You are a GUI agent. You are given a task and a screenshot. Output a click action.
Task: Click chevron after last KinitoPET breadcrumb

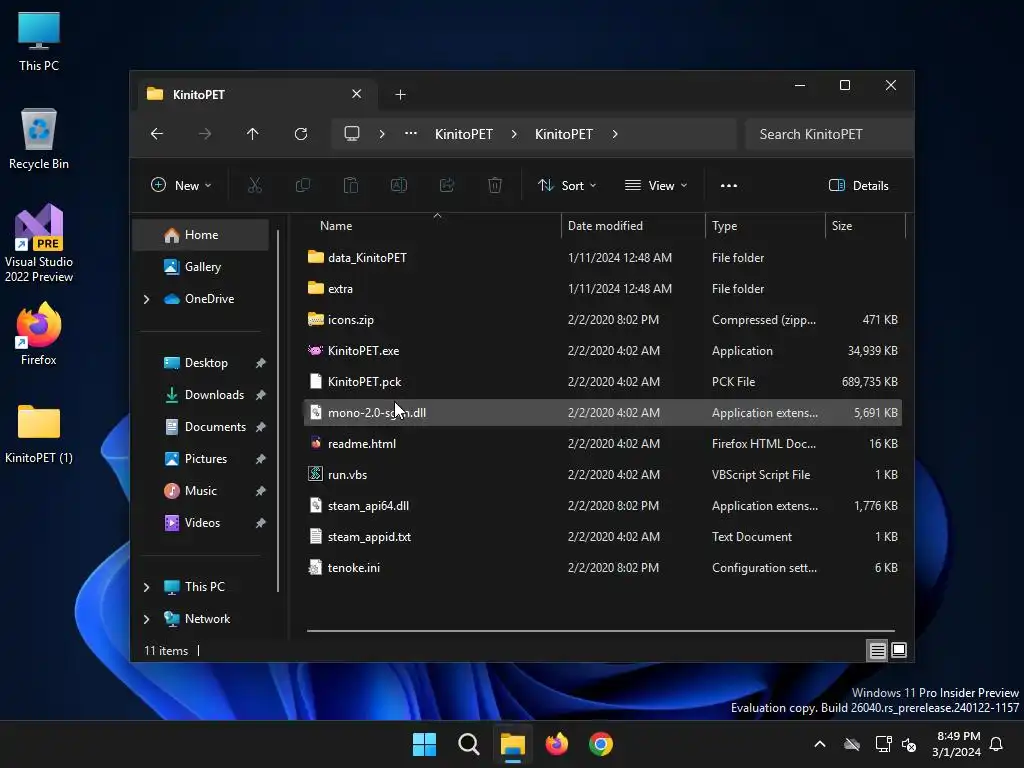615,134
